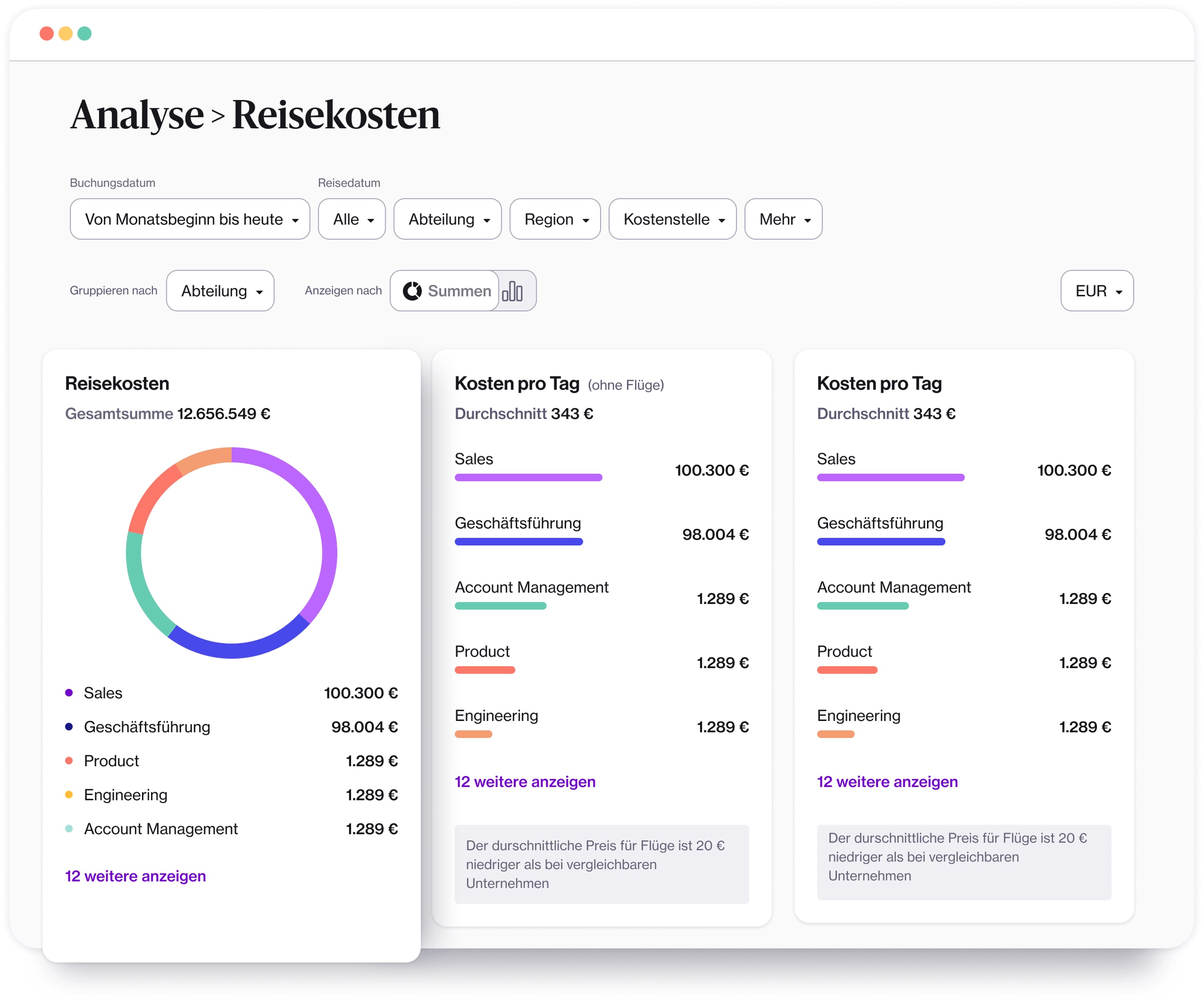Open the Mehr filters menu
Viewport: 1204px width, 1005px height.
pos(783,219)
